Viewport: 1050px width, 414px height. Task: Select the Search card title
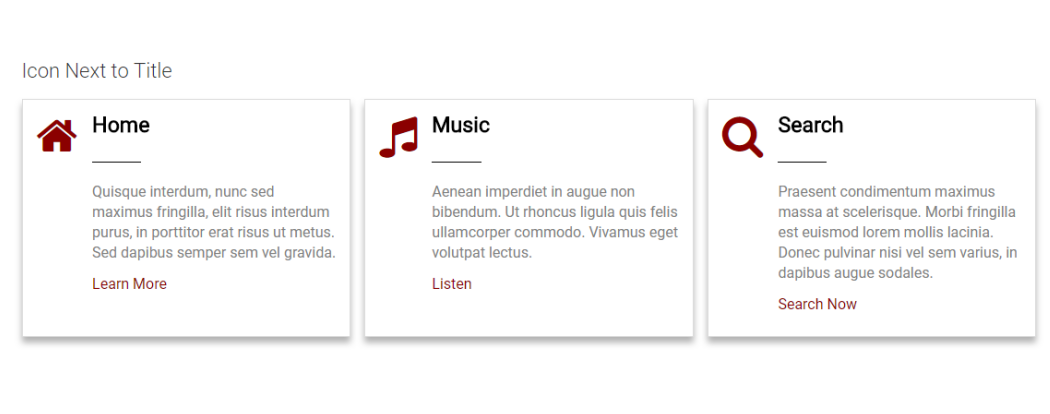pyautogui.click(x=810, y=125)
